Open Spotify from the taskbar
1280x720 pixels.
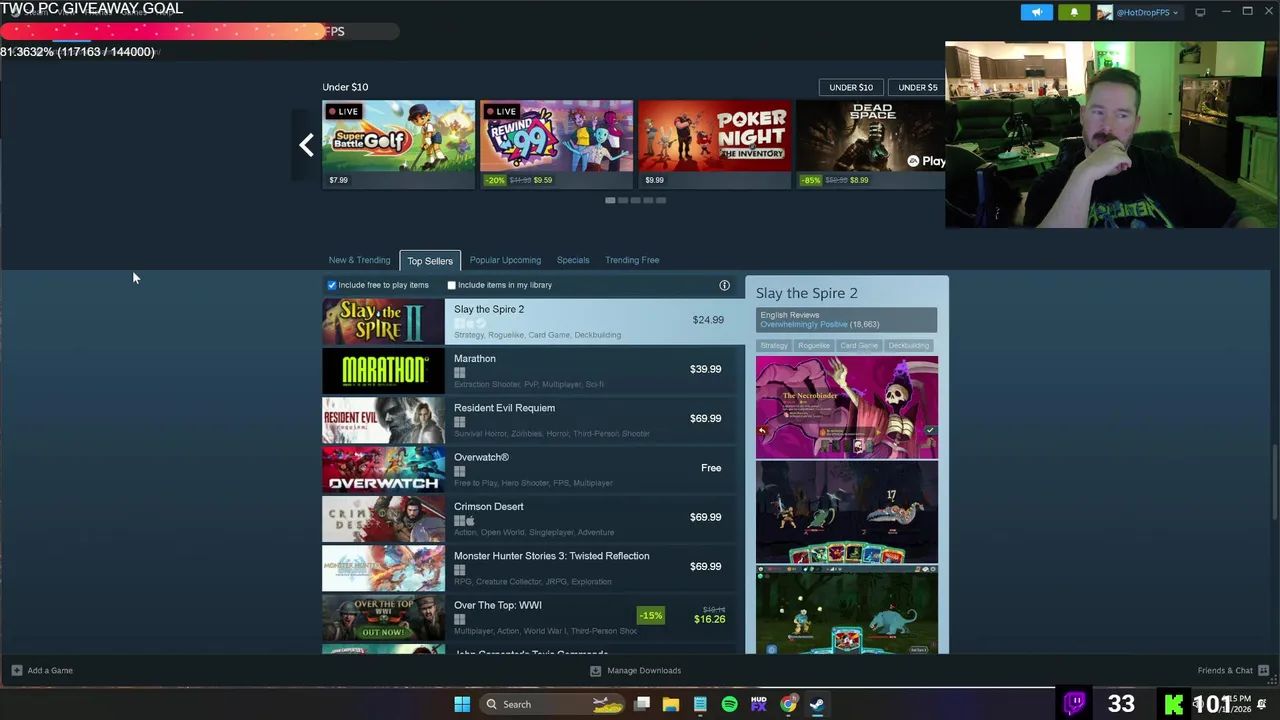click(729, 704)
